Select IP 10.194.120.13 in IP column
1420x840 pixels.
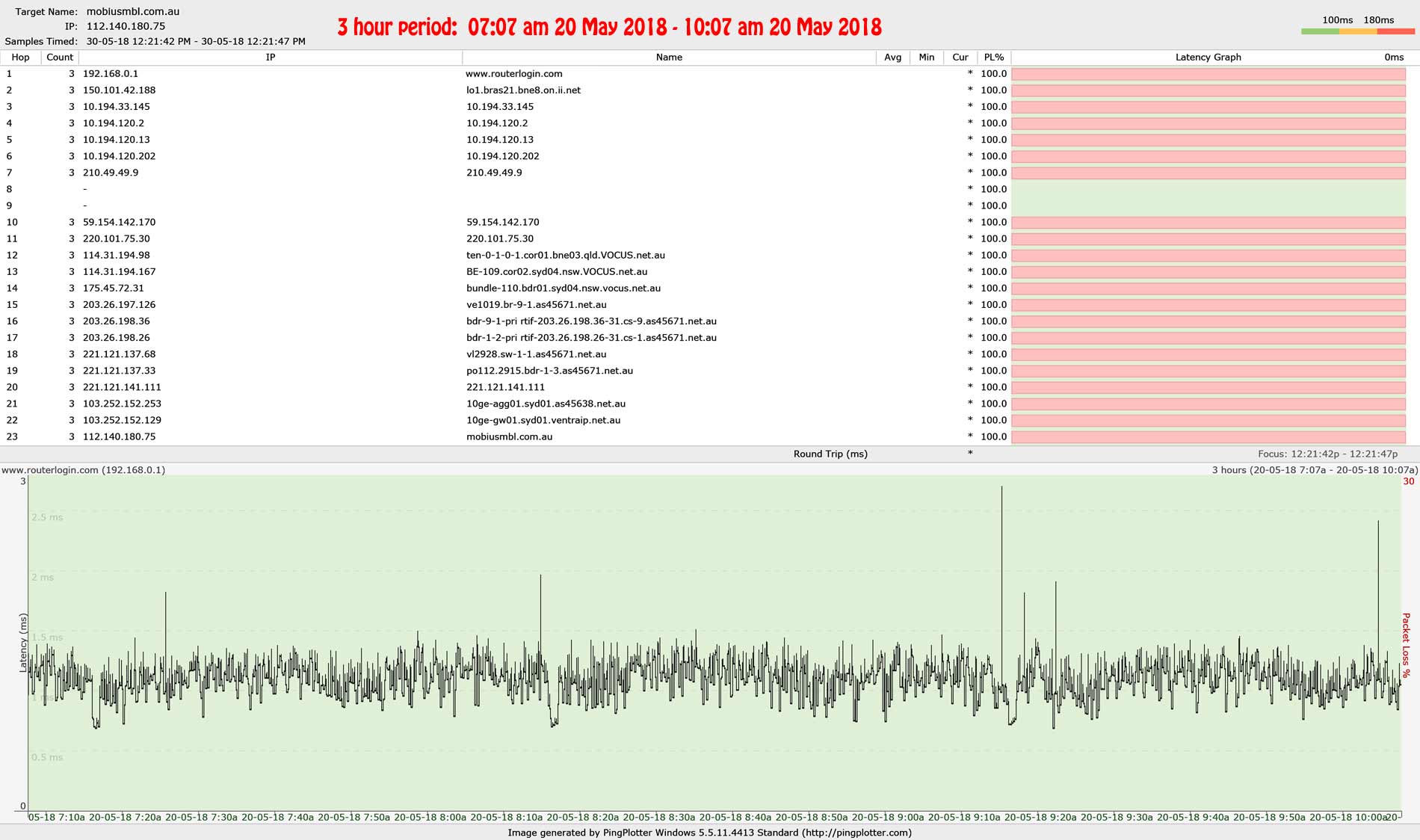116,140
